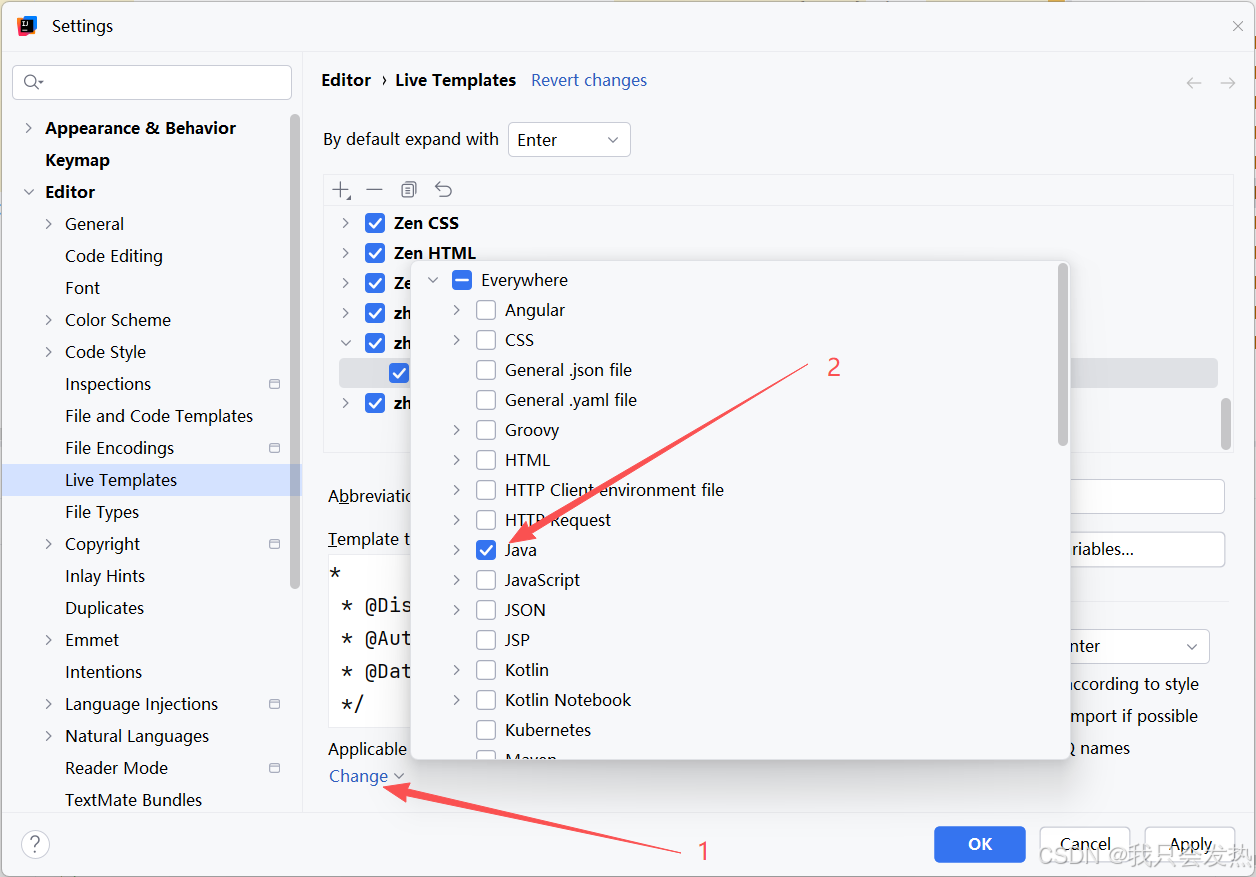1256x877 pixels.
Task: Expand the Natural Languages settings node
Action: point(49,736)
